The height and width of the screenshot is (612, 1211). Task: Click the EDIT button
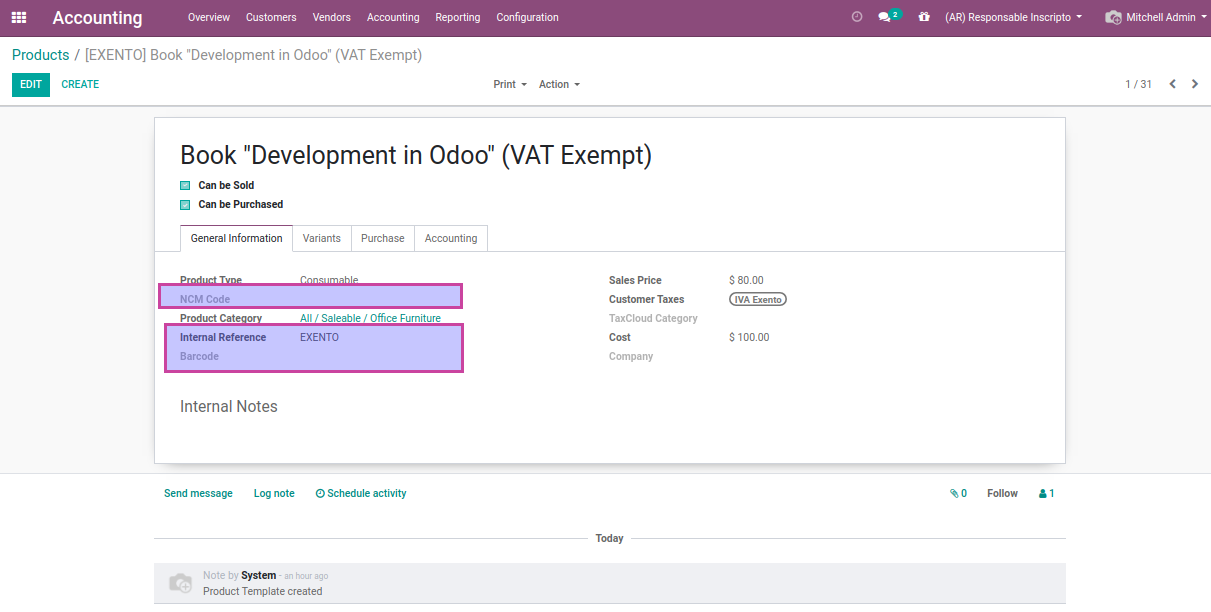[31, 84]
